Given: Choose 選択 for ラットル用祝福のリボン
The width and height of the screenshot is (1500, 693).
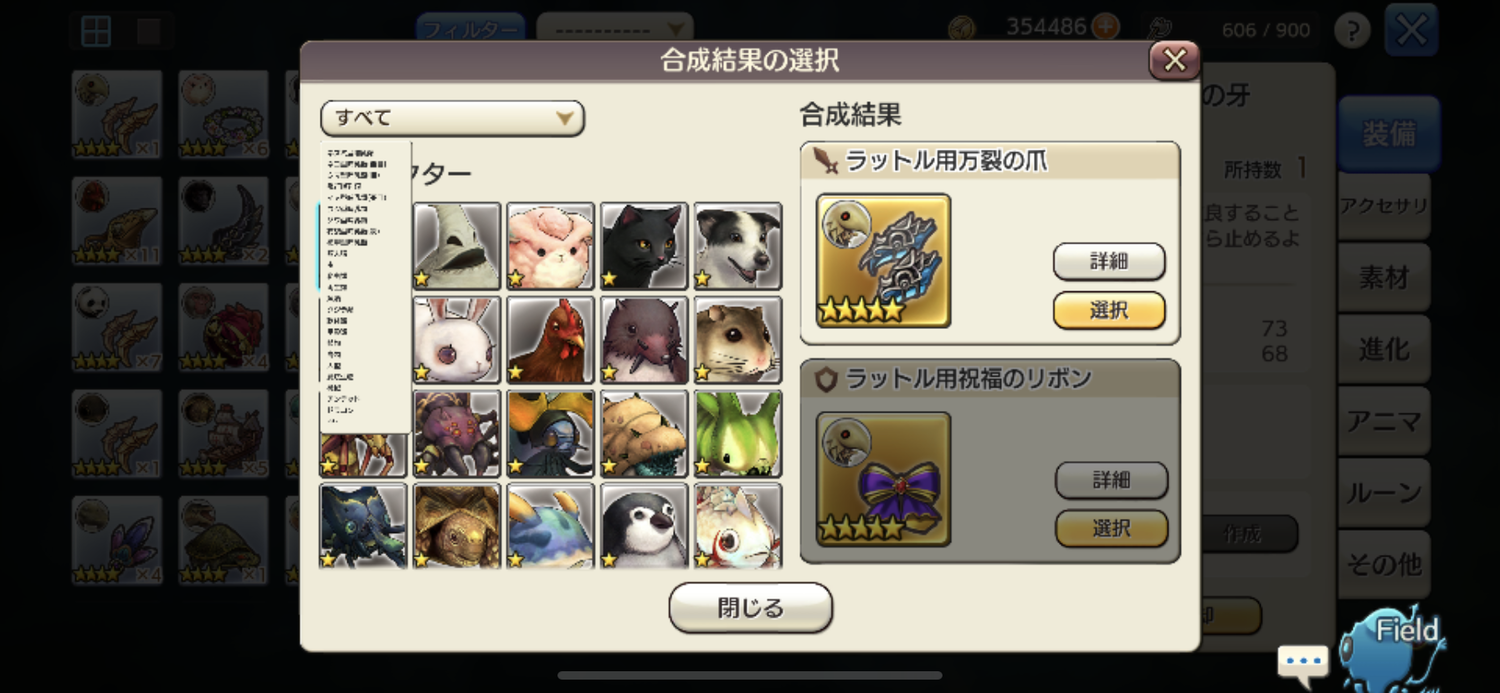Looking at the screenshot, I should coord(1111,529).
